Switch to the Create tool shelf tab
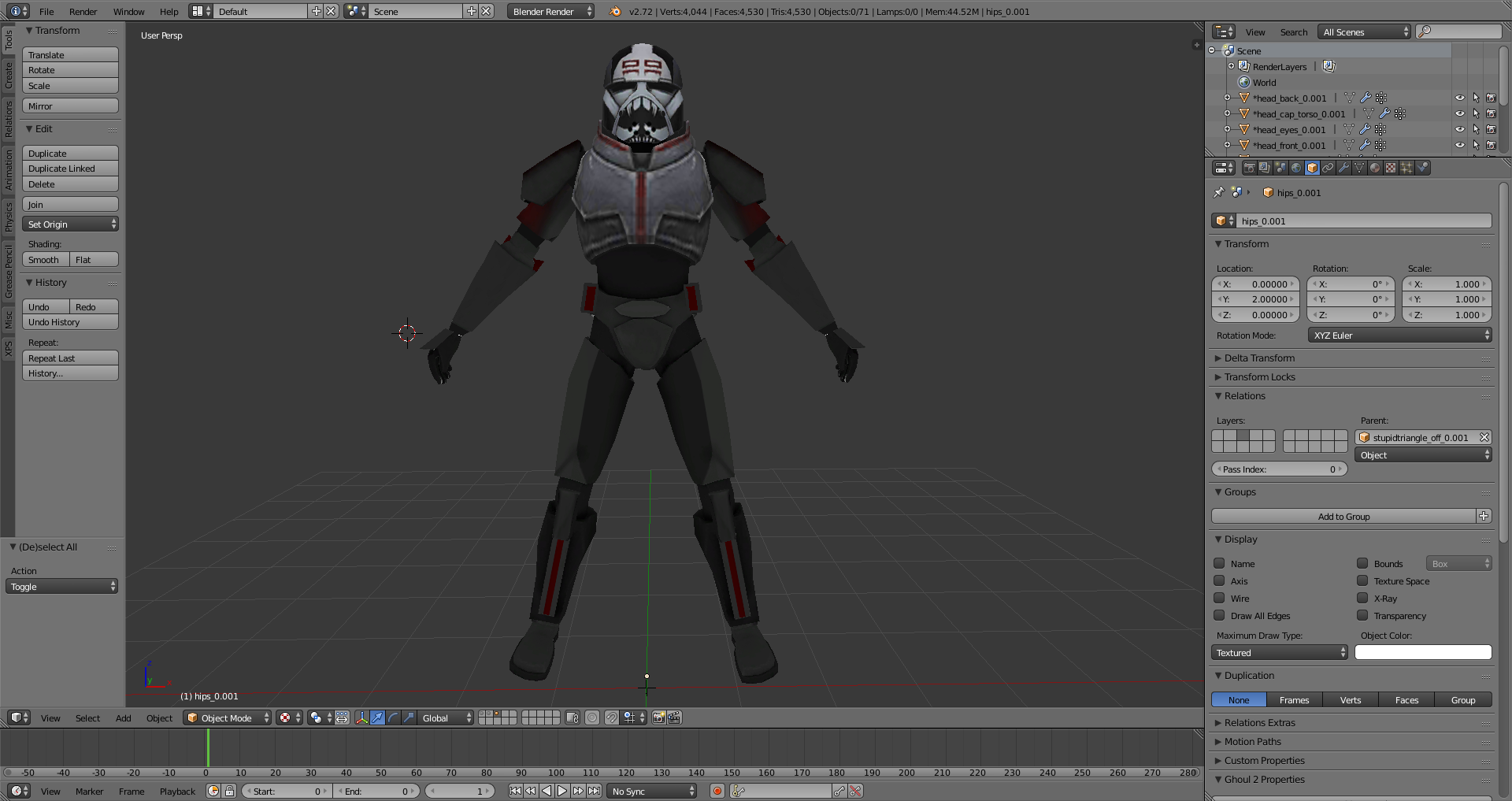This screenshot has width=1512, height=801. coord(8,75)
